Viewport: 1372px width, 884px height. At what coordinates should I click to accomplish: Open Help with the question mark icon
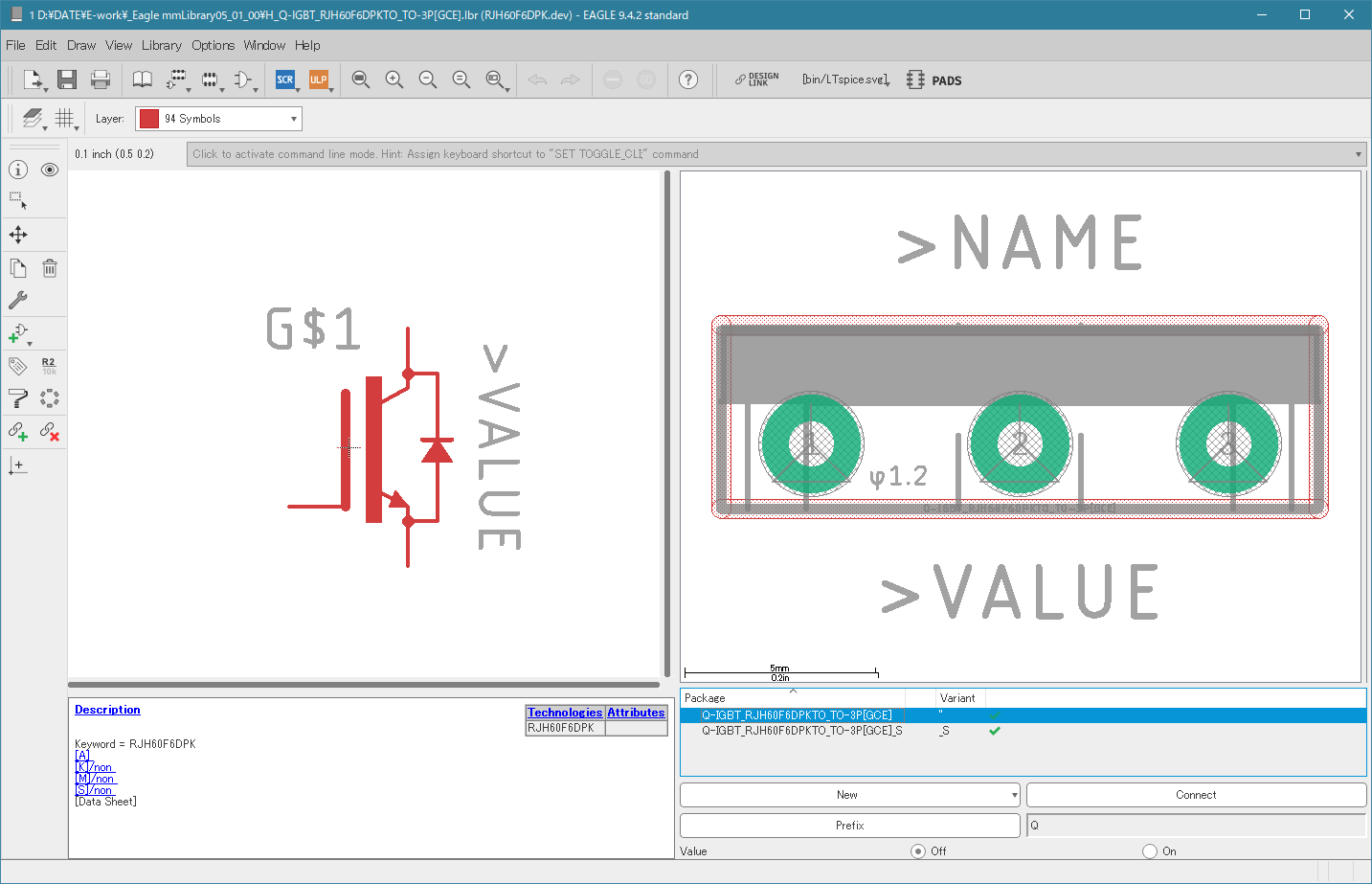688,79
